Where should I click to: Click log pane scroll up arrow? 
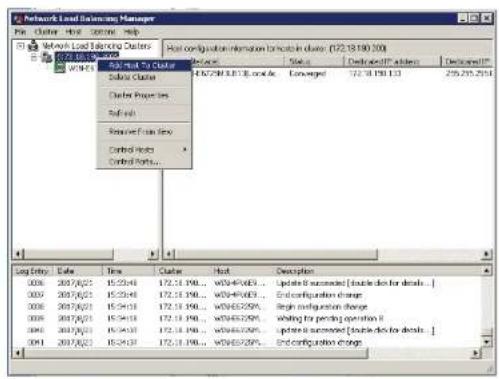487,271
